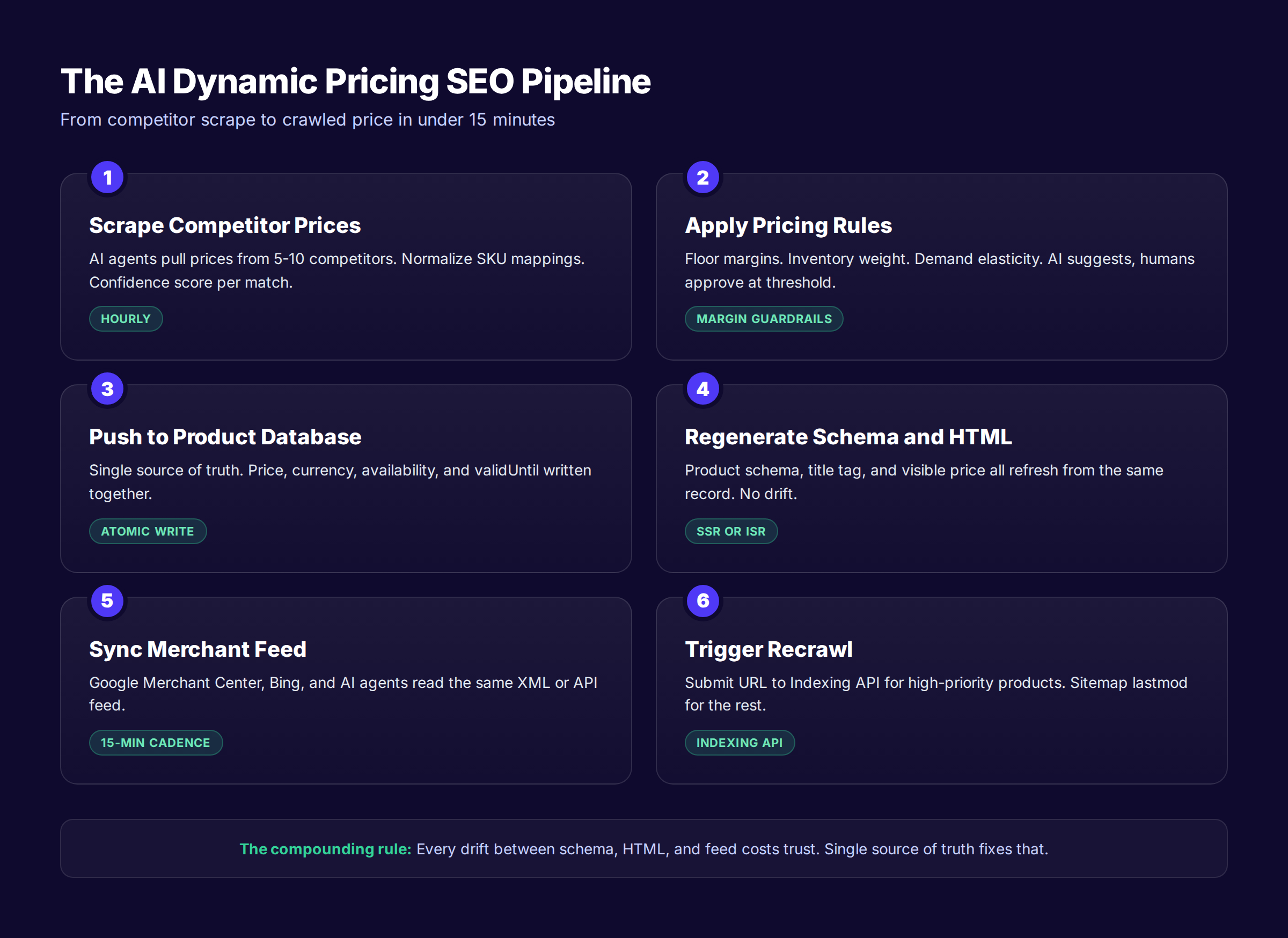Click the green "The compounding rule:" label
The width and height of the screenshot is (1288, 938).
pos(325,849)
